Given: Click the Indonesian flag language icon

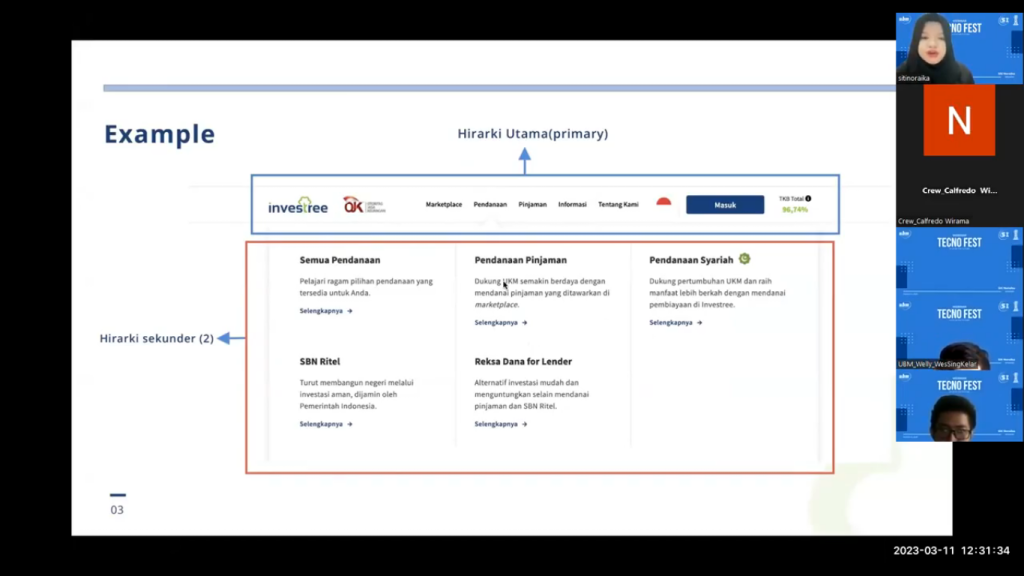Looking at the screenshot, I should pos(664,202).
